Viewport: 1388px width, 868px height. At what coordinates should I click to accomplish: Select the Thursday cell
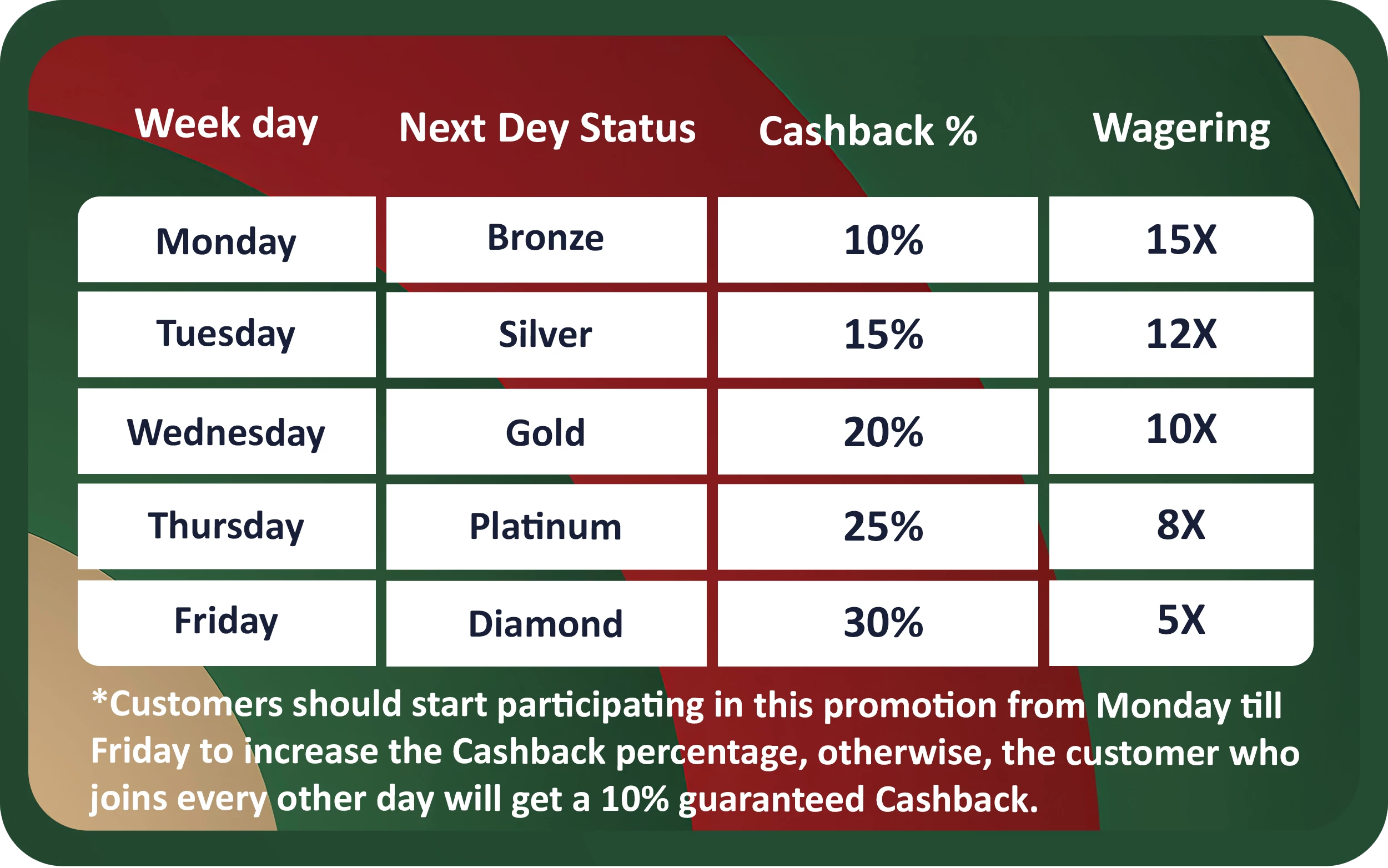click(x=227, y=526)
